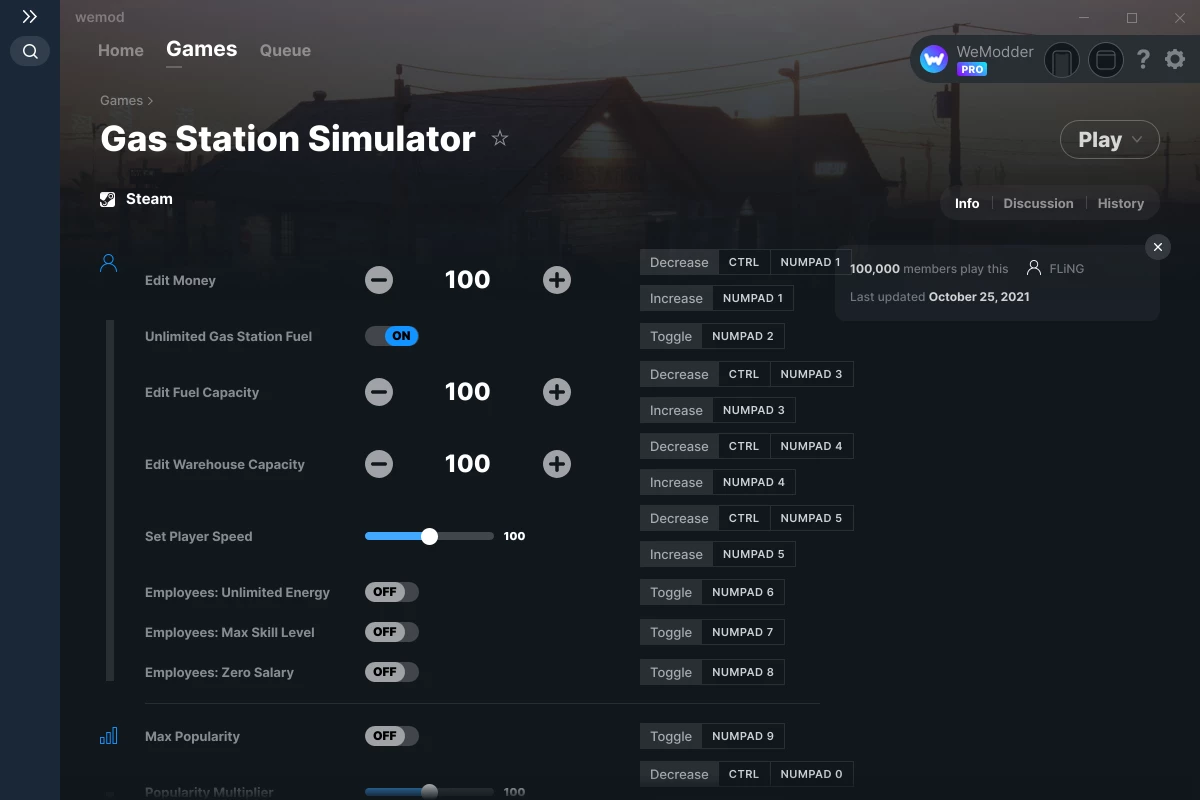
Task: Click the Steam platform icon
Action: point(107,198)
